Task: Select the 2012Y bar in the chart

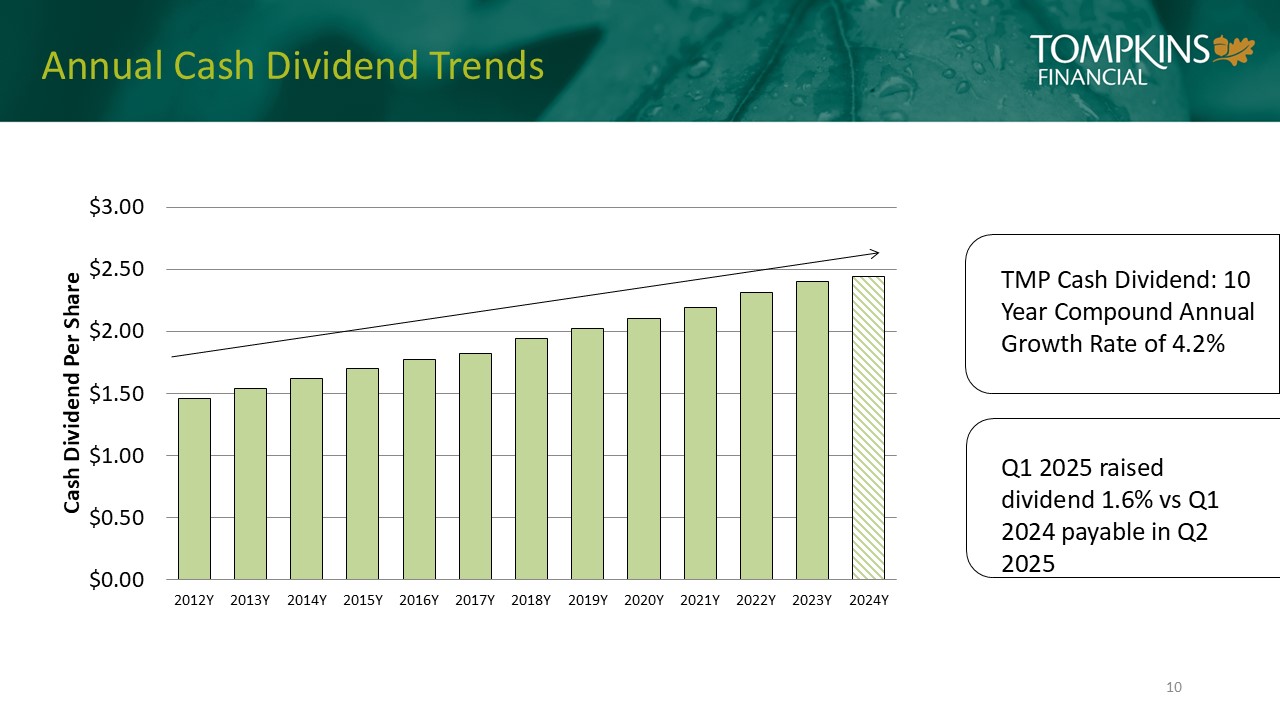Action: click(194, 489)
